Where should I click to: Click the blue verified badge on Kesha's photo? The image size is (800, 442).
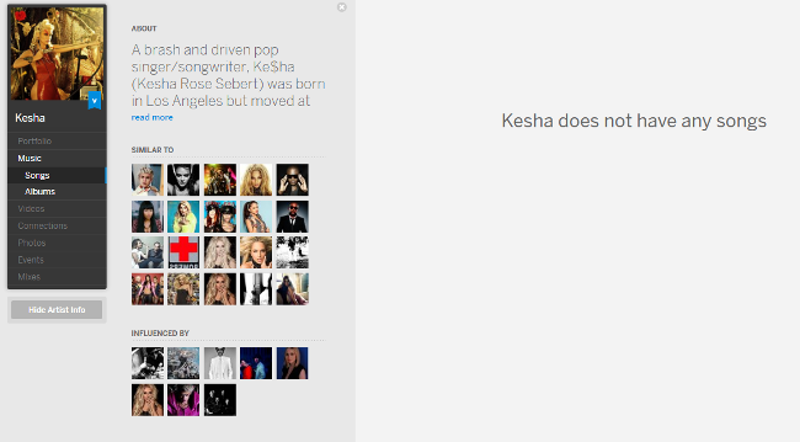click(94, 100)
